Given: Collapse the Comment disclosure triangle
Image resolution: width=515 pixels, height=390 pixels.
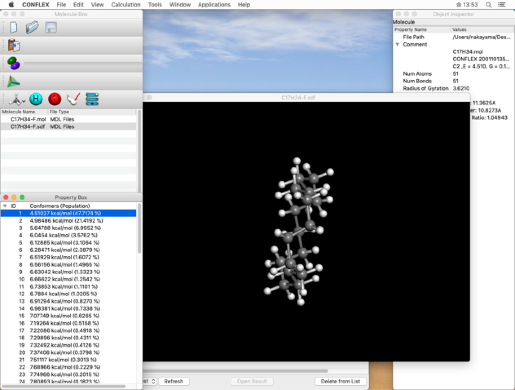Looking at the screenshot, I should click(x=397, y=44).
